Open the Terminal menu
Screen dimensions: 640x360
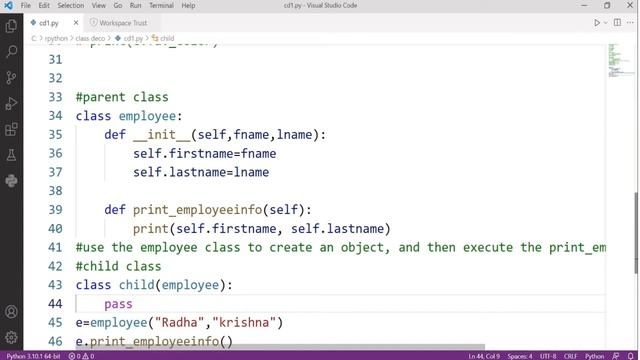coord(161,5)
